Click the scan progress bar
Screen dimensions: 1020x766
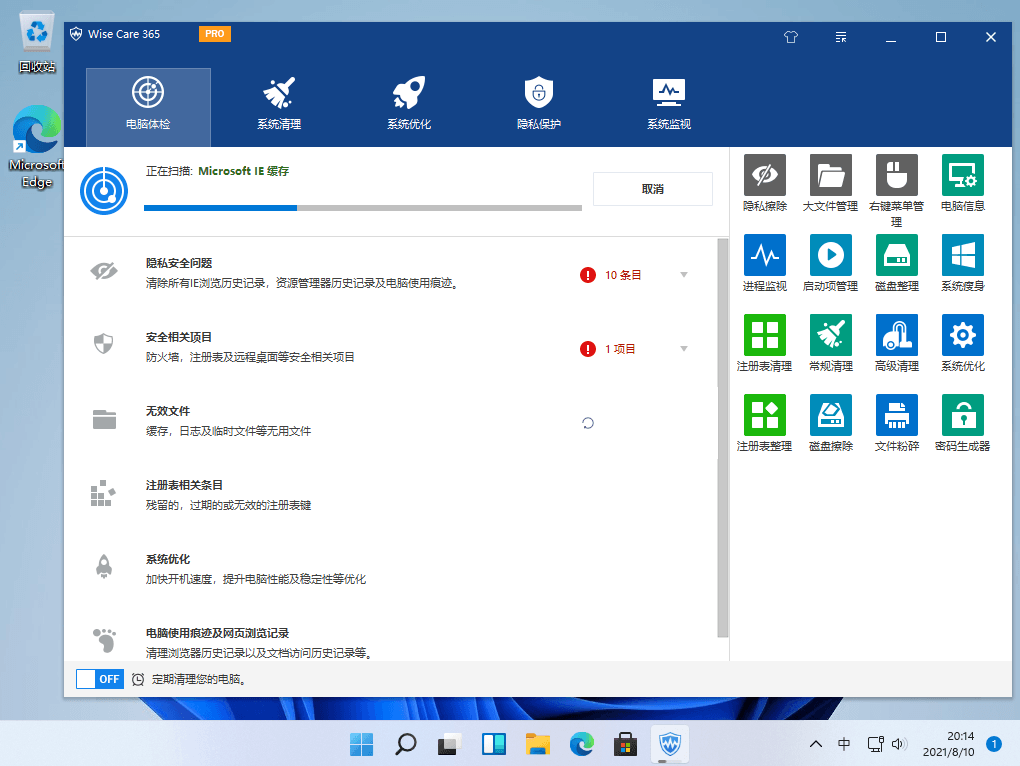coord(362,208)
